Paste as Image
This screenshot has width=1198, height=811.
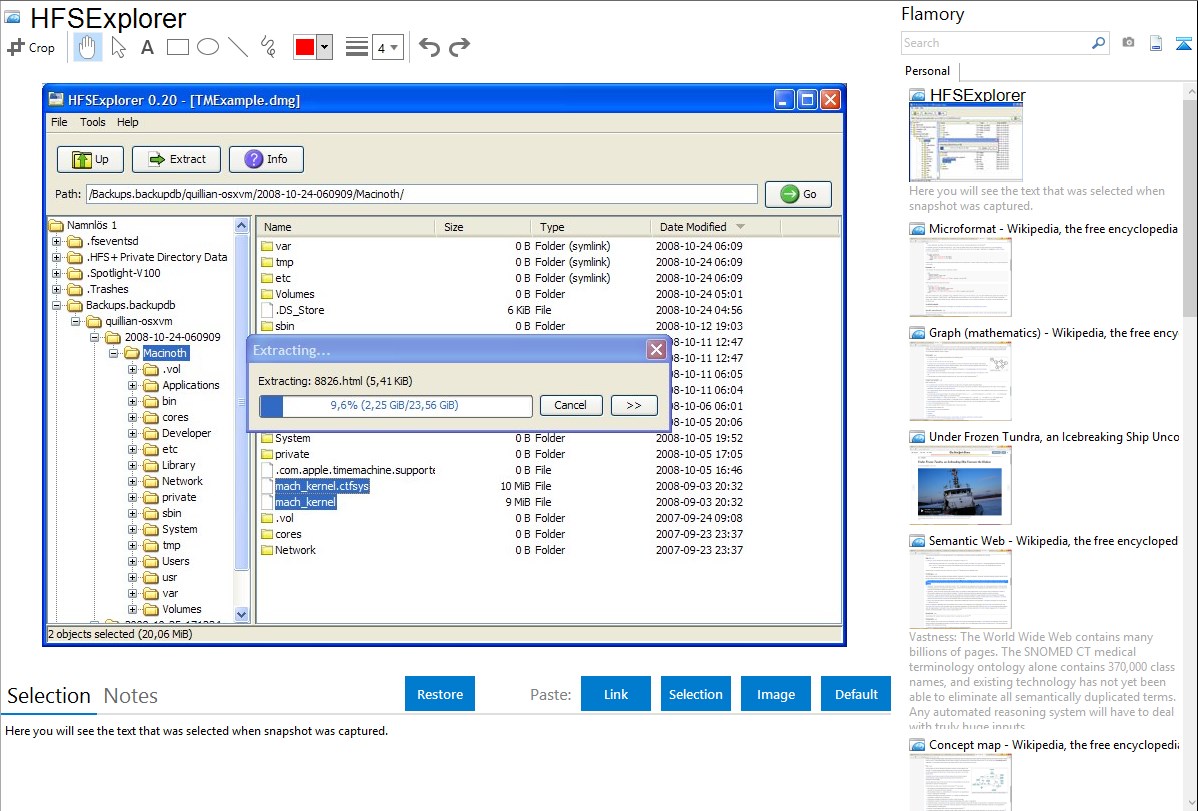pyautogui.click(x=775, y=694)
